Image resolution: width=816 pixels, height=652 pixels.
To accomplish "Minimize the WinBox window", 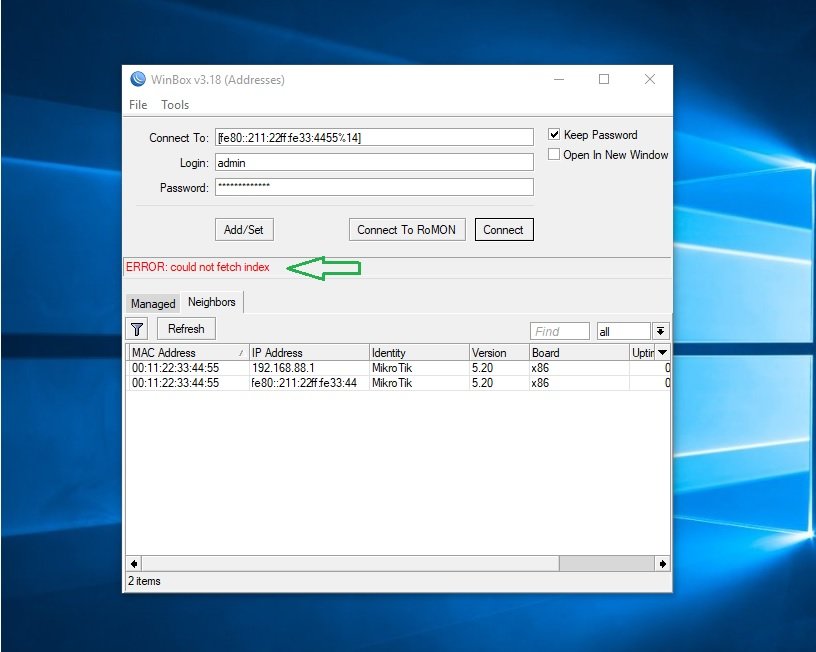I will click(x=559, y=79).
